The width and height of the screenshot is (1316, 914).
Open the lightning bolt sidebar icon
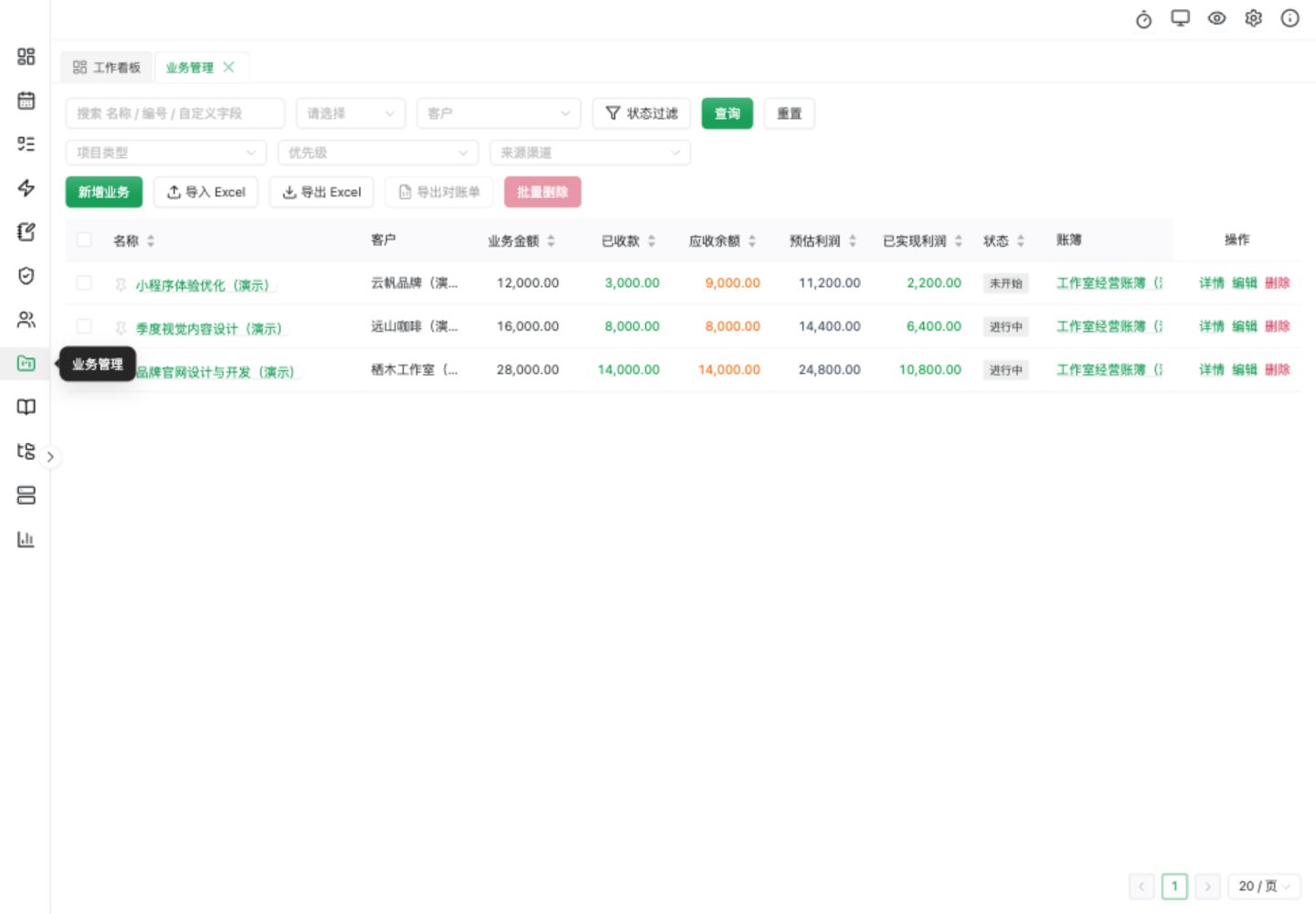(x=26, y=188)
